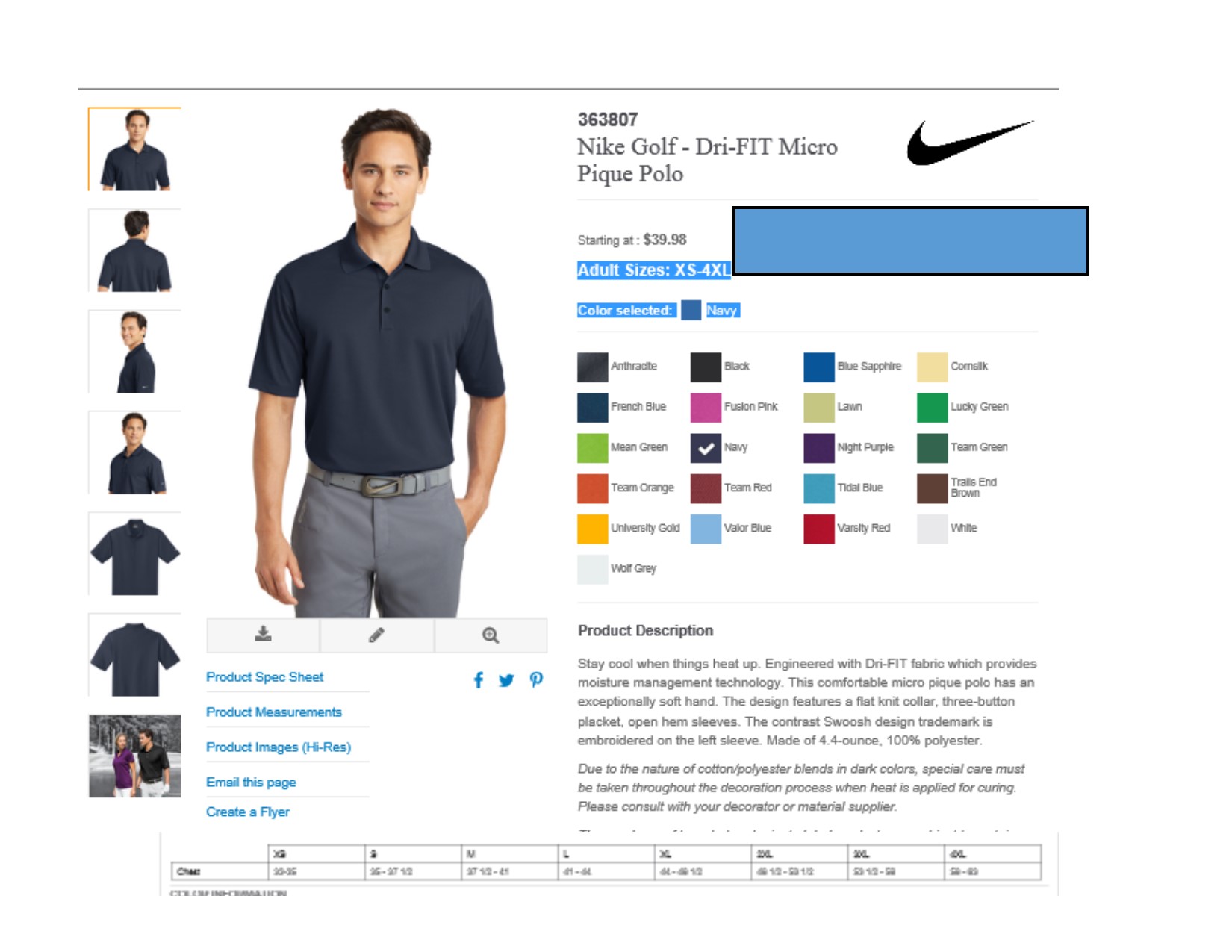View the back-view model thumbnail
Image resolution: width=1232 pixels, height=952 pixels.
coord(135,250)
